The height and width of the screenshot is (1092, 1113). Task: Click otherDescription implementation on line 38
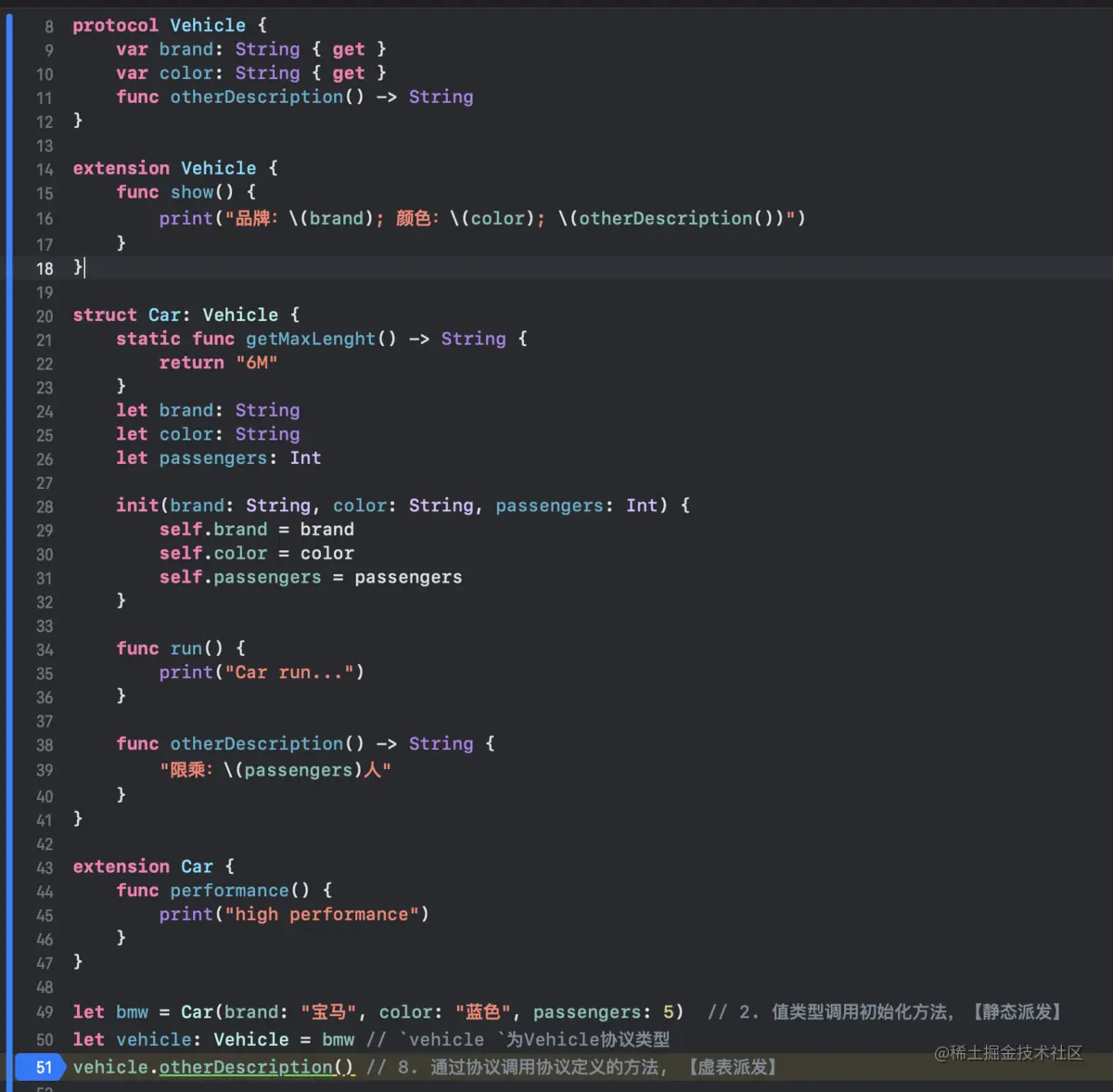[306, 744]
